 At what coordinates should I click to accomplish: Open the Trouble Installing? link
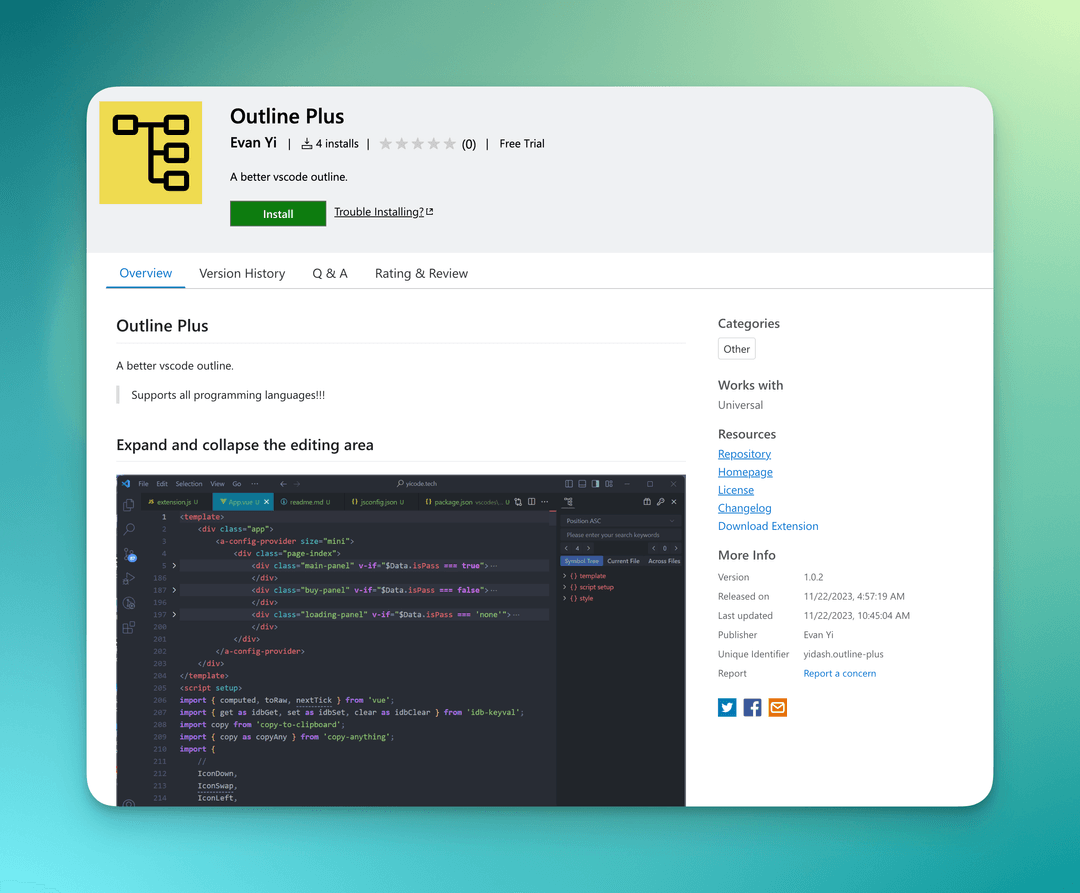(384, 212)
